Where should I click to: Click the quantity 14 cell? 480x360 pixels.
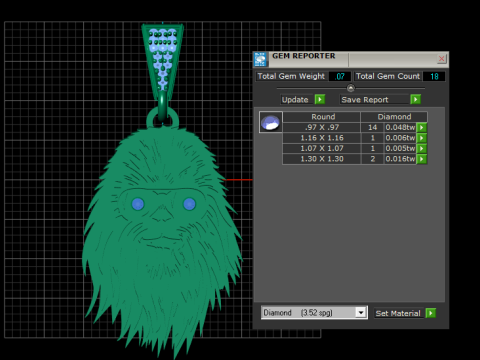[372, 127]
